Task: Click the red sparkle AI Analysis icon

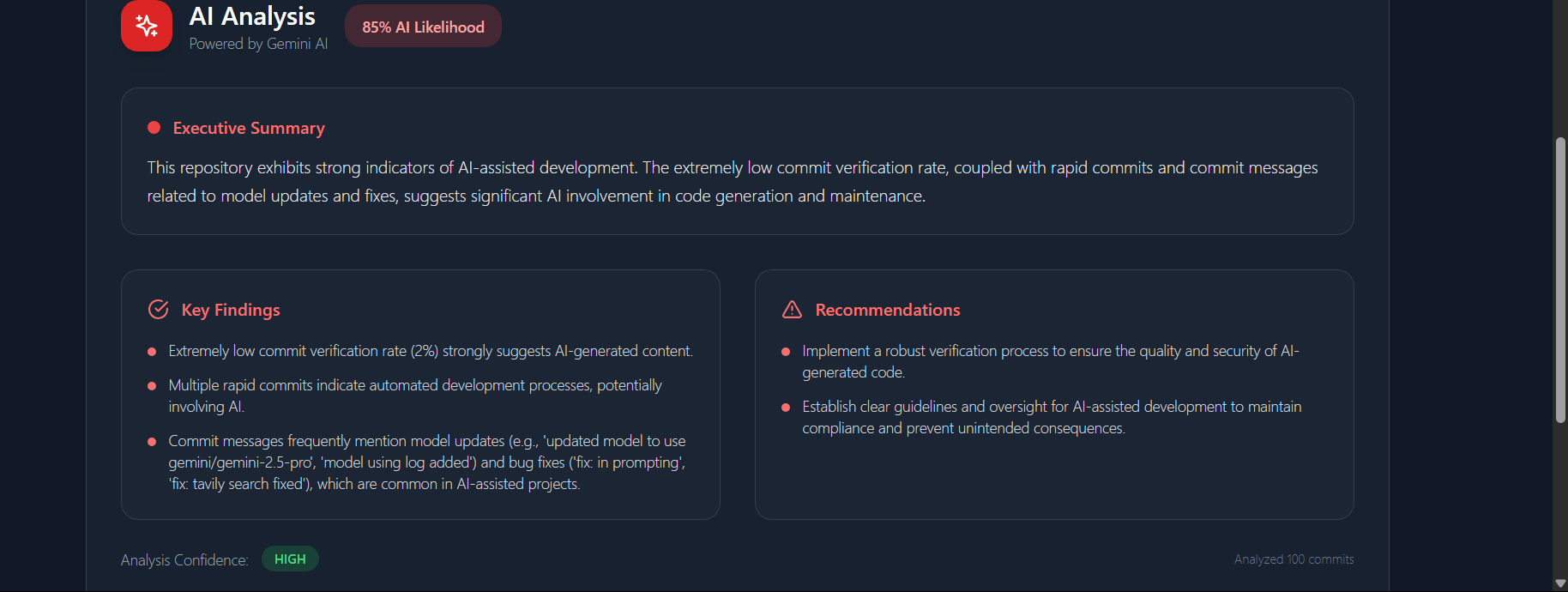Action: point(147,26)
